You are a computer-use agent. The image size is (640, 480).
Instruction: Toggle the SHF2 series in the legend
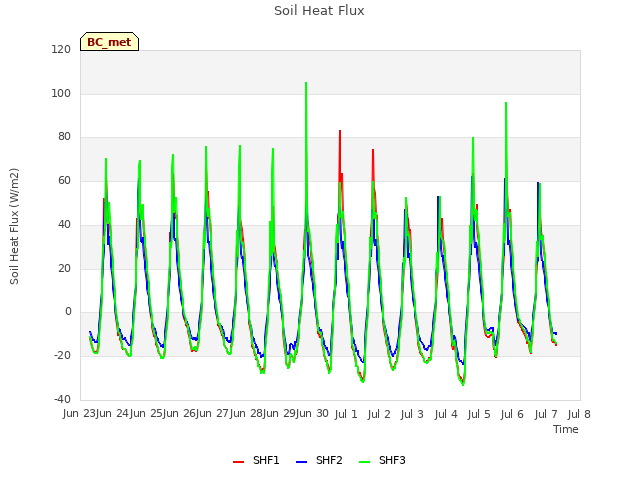click(319, 460)
